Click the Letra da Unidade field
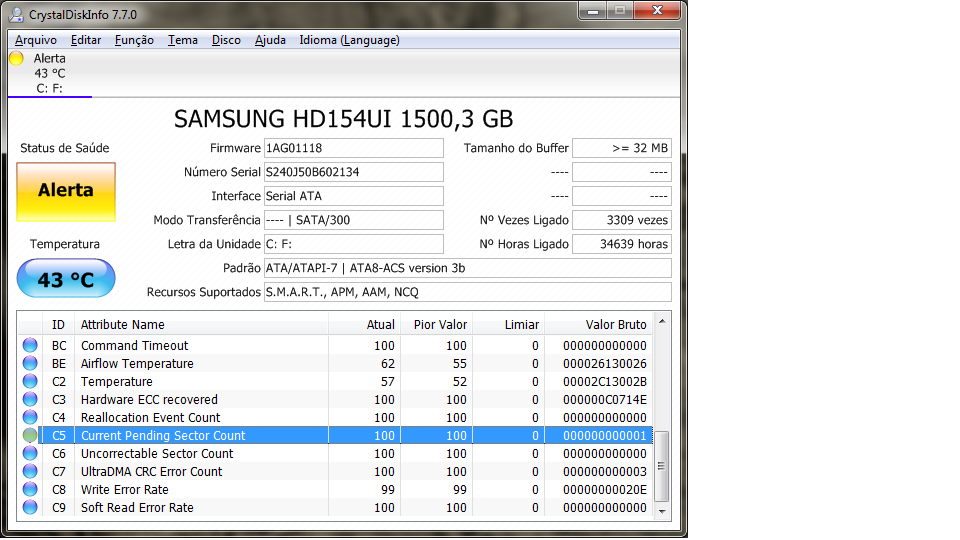Screen dimensions: 960x540 353,244
